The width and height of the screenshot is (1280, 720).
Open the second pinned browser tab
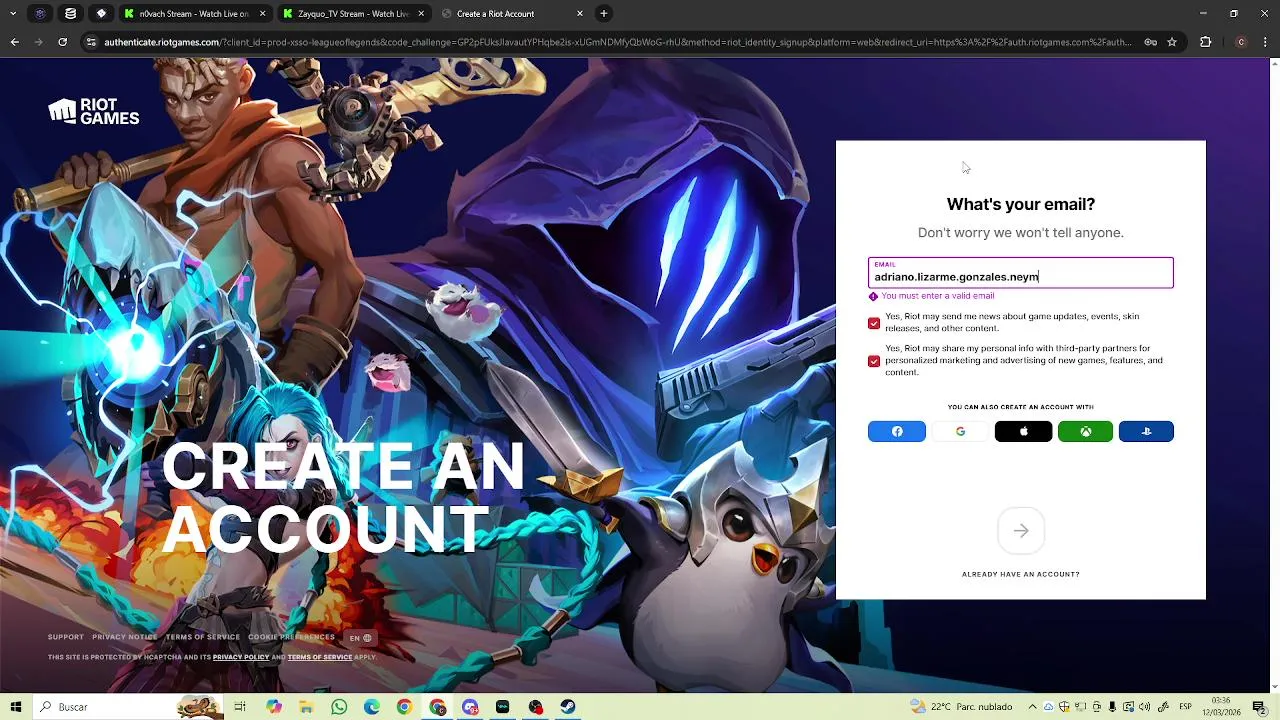(71, 13)
